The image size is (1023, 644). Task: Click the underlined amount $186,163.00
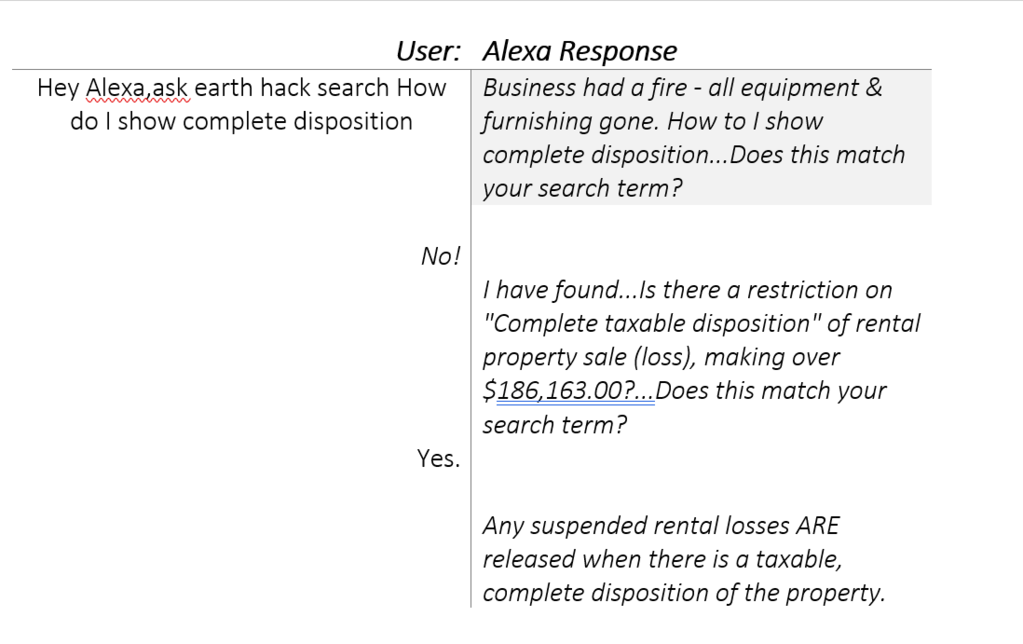(560, 391)
